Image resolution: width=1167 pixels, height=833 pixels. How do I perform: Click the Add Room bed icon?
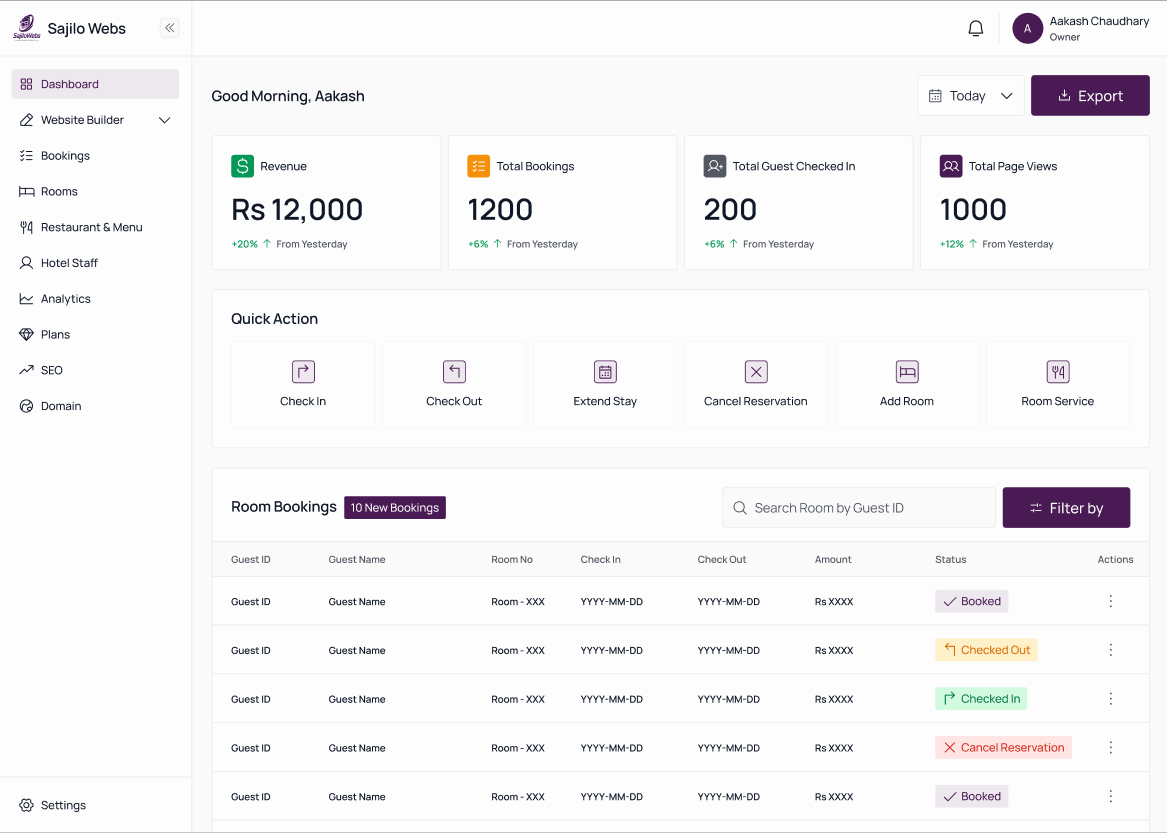click(x=907, y=372)
